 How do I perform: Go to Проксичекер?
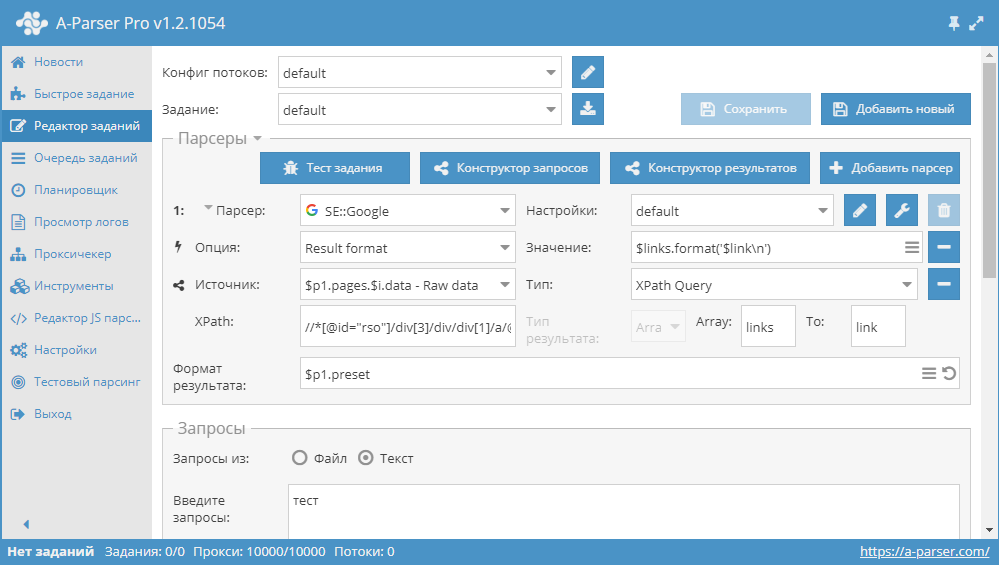click(76, 254)
